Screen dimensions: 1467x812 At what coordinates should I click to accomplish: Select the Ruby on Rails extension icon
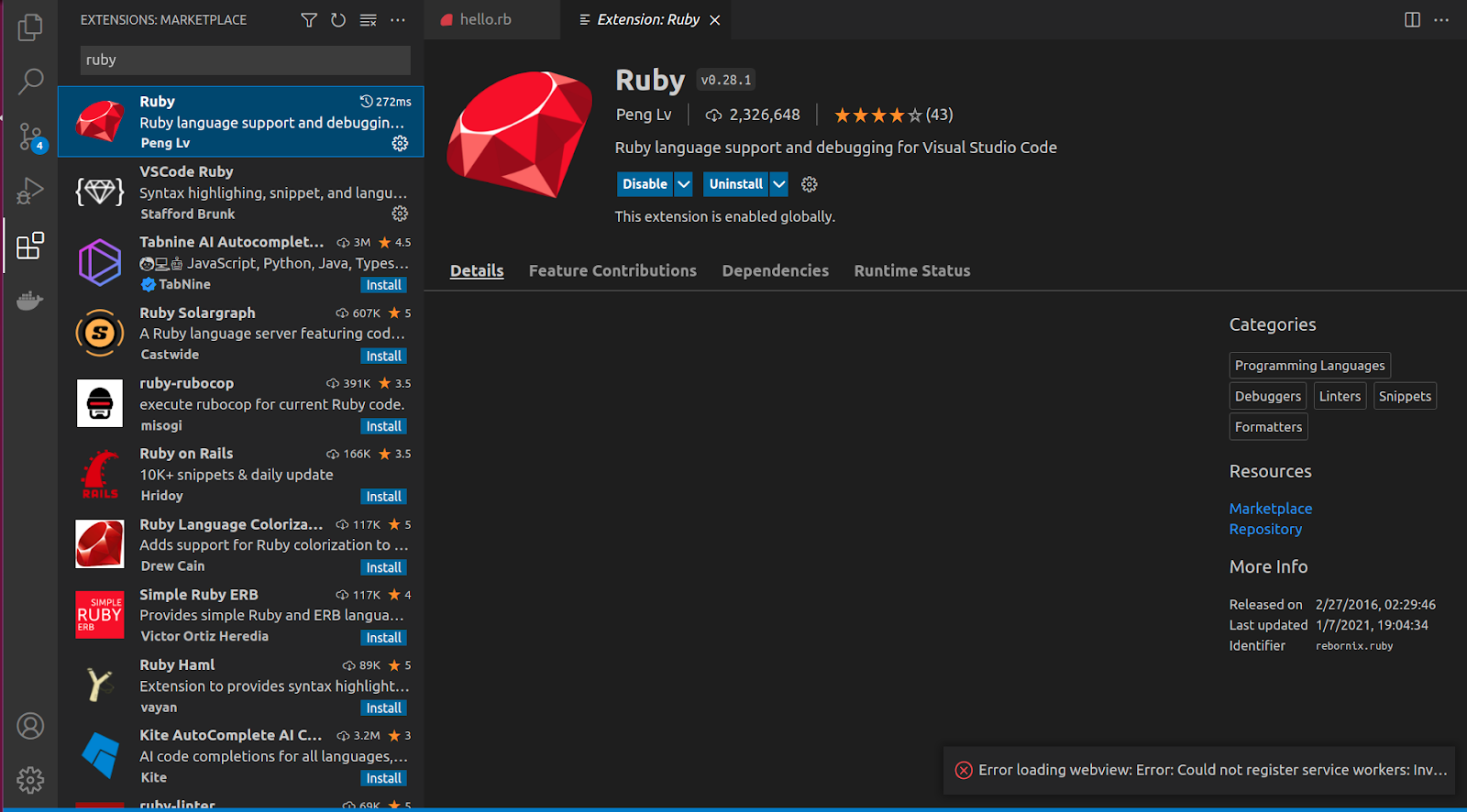point(100,475)
